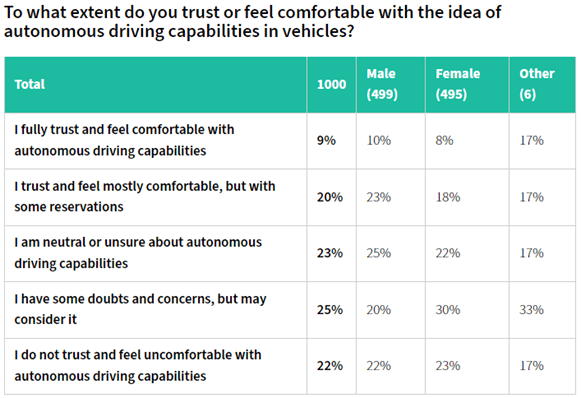581x398 pixels.
Task: Click the 23% male mostly comfortable cell
Action: 391,197
